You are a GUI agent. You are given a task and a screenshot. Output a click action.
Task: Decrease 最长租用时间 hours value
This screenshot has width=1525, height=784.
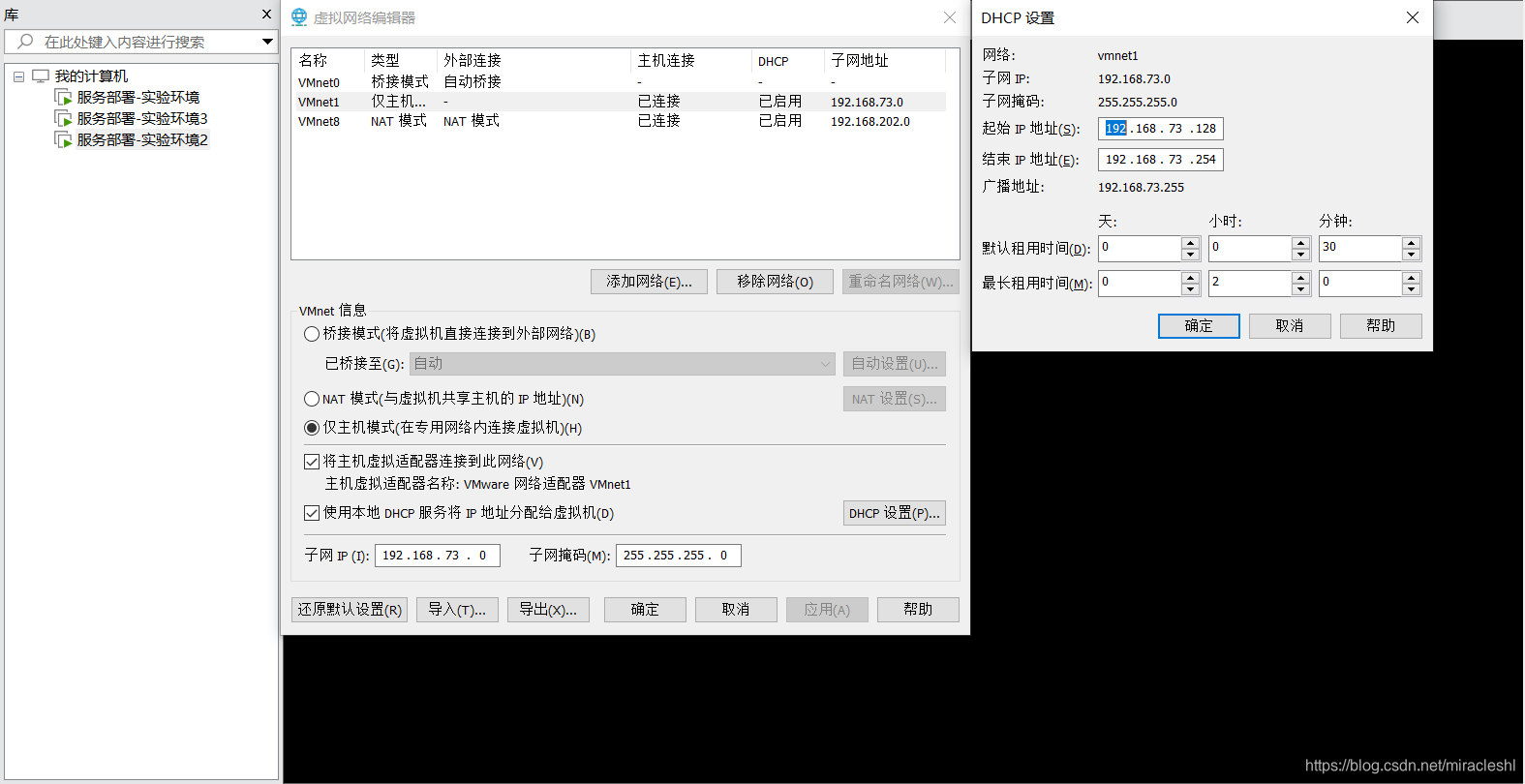(1301, 289)
